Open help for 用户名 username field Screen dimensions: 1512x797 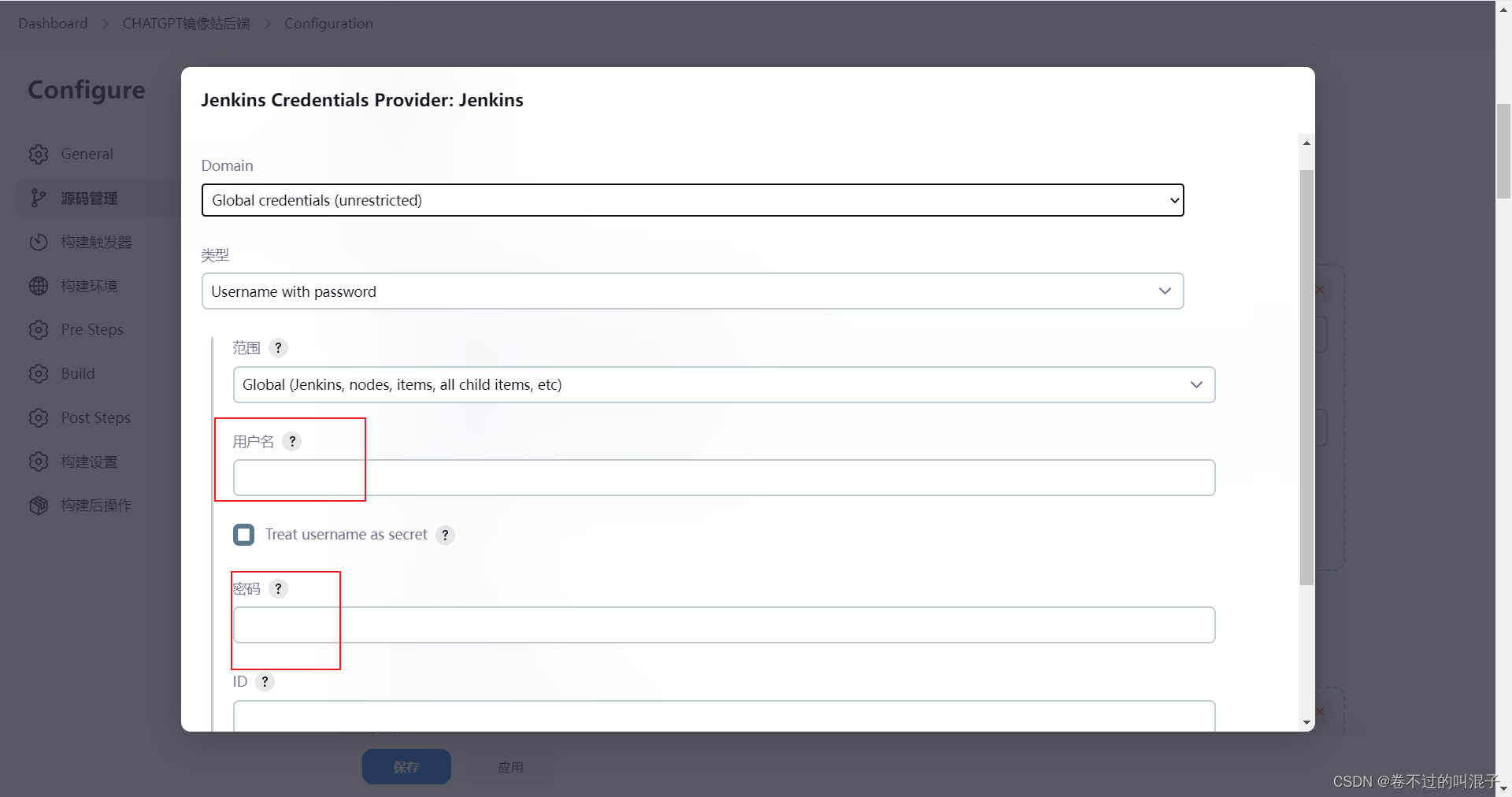292,441
